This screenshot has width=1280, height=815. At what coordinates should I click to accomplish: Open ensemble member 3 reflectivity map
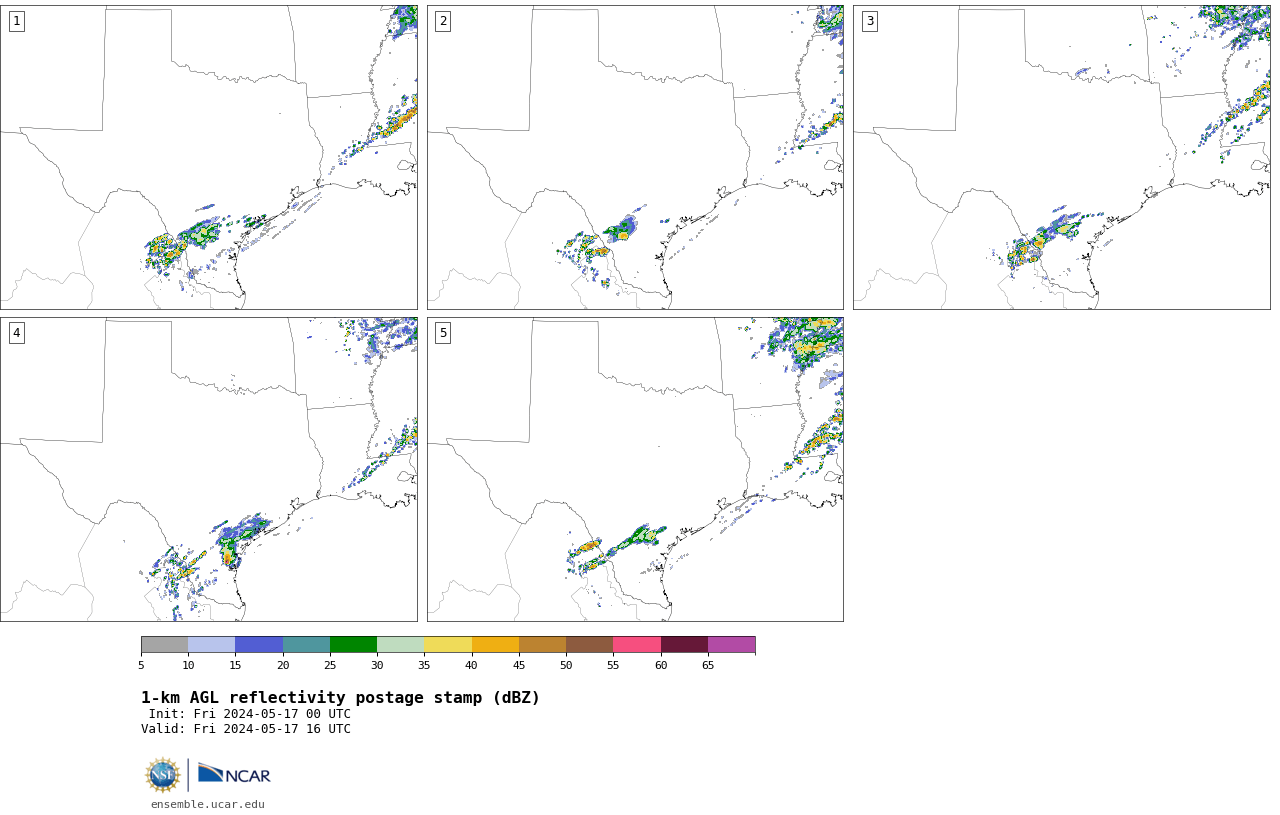click(1062, 157)
